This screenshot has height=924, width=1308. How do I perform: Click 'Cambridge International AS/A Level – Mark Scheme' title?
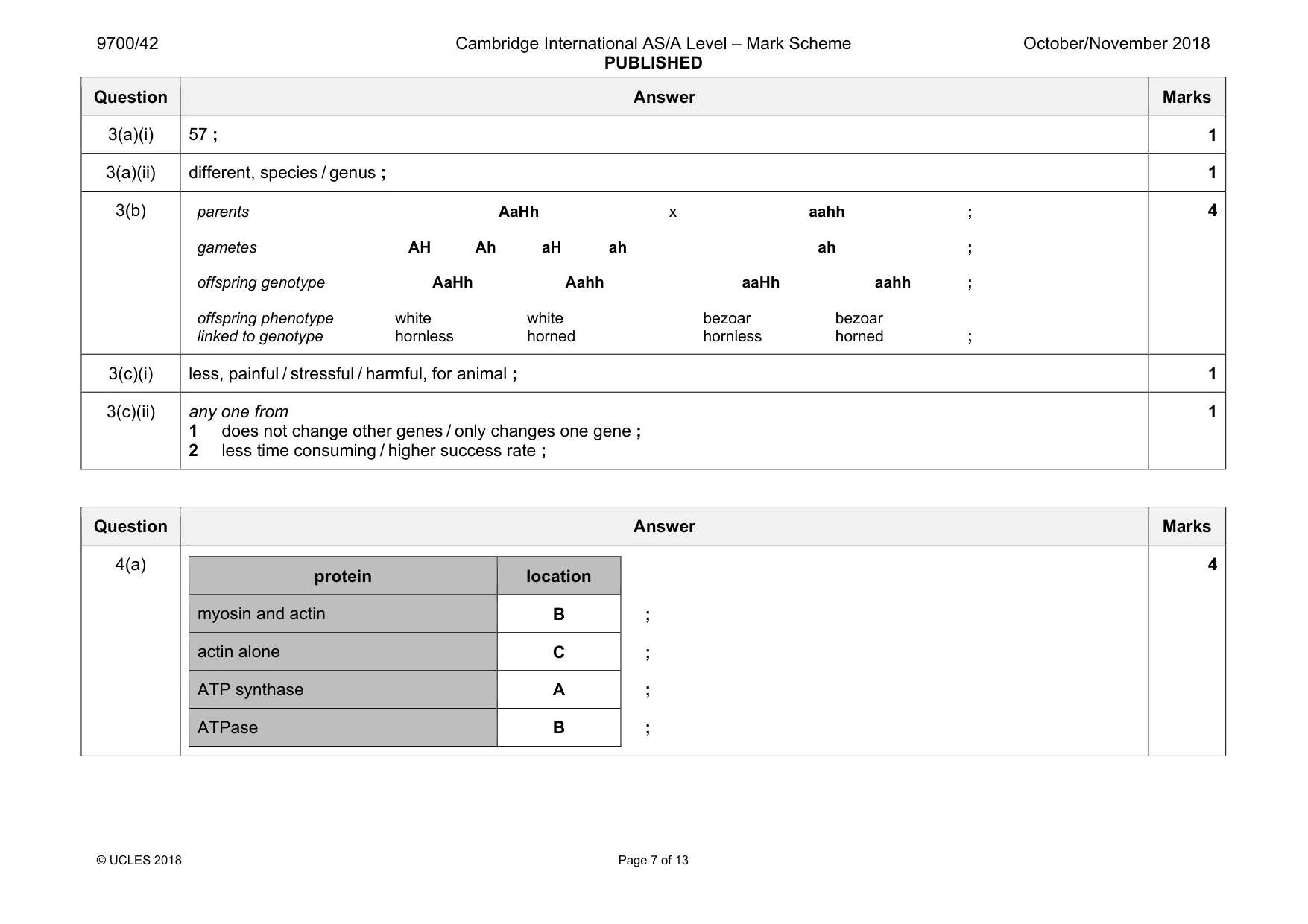point(653,43)
